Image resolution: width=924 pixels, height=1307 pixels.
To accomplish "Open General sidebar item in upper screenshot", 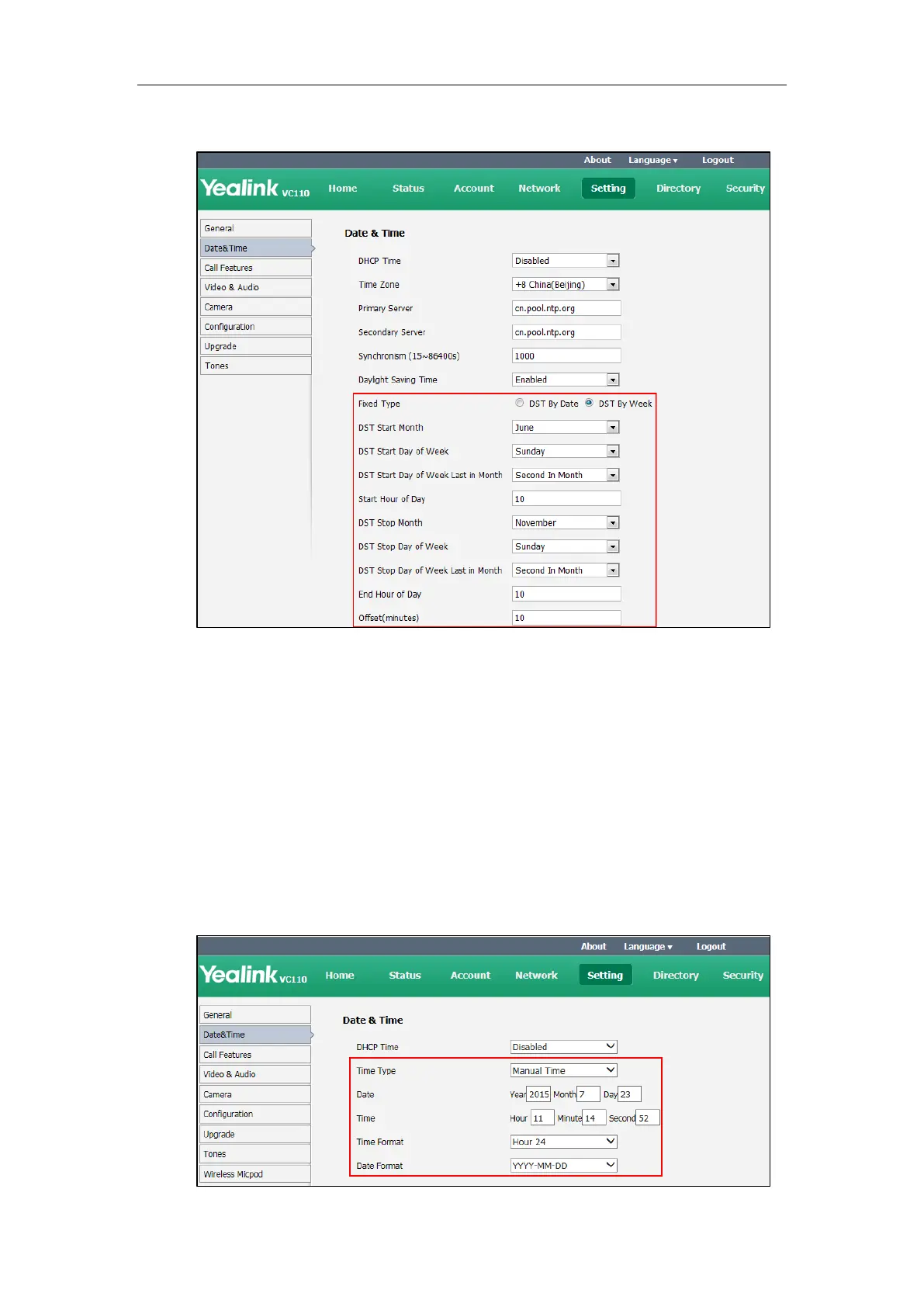I will pyautogui.click(x=256, y=228).
